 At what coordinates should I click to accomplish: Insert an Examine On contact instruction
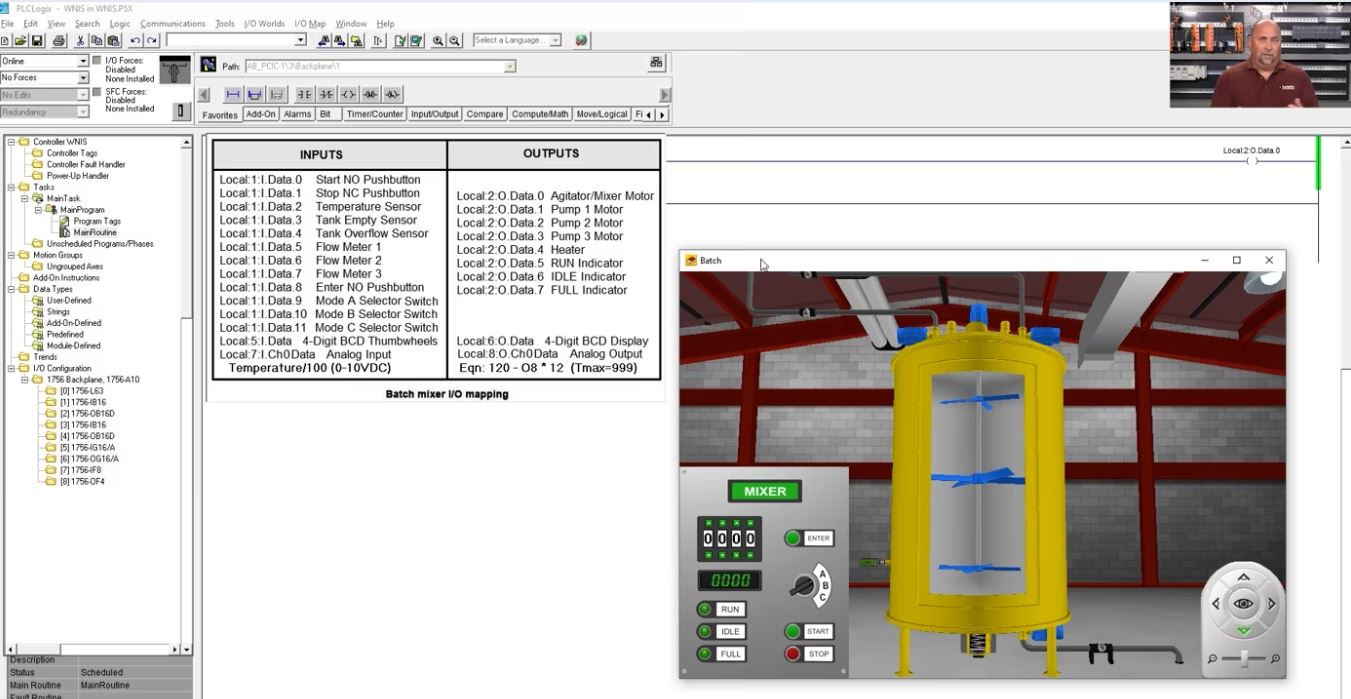click(x=304, y=94)
